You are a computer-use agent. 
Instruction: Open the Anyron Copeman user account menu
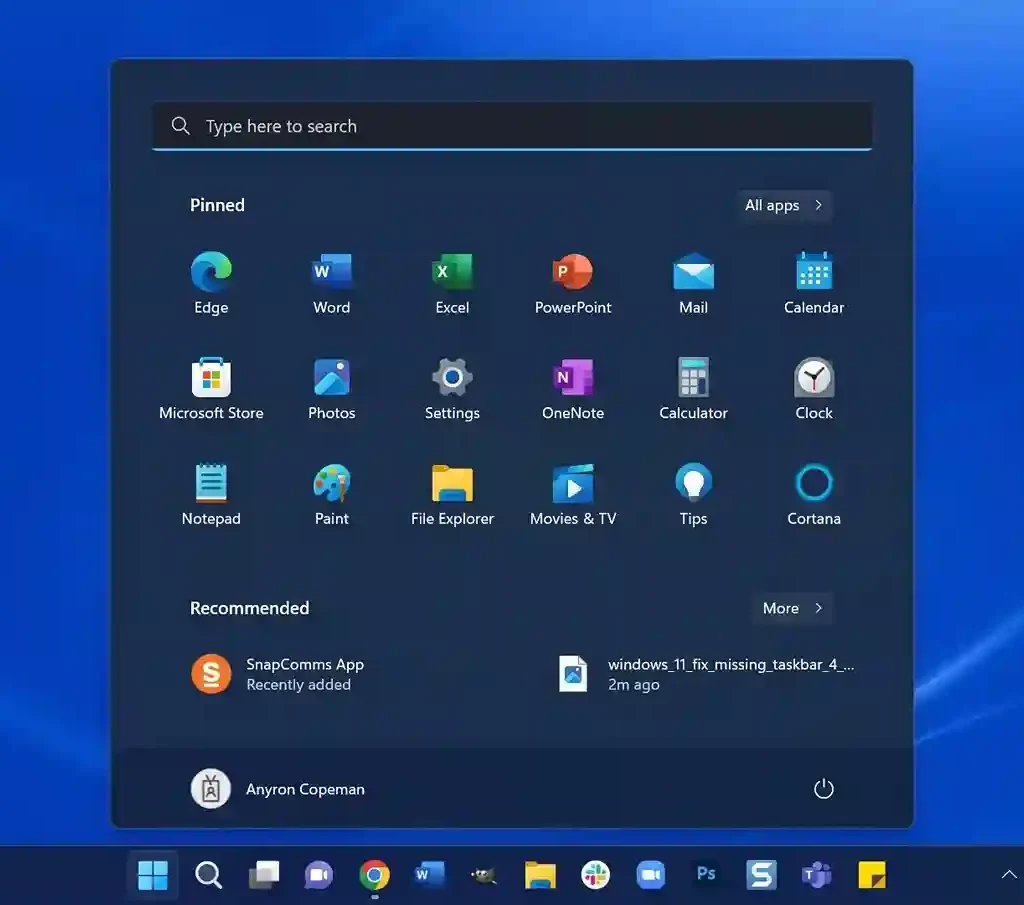point(278,789)
